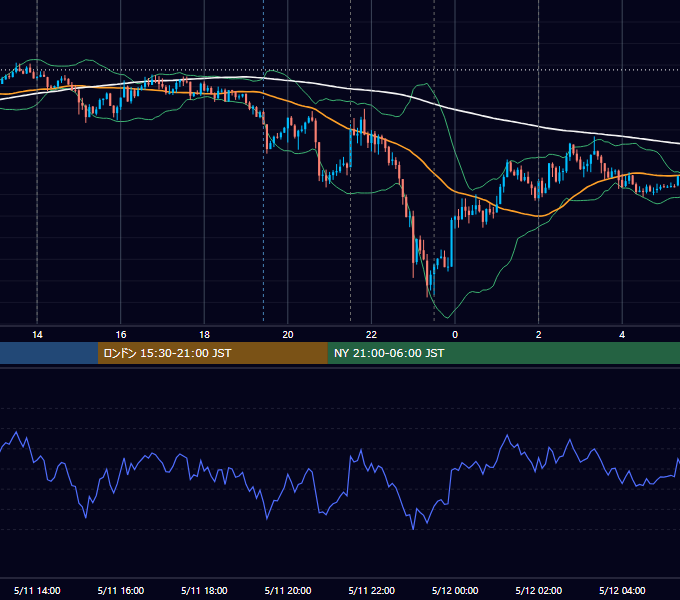Click the 5/12 04:00 time label
Image resolution: width=680 pixels, height=600 pixels.
tap(622, 590)
